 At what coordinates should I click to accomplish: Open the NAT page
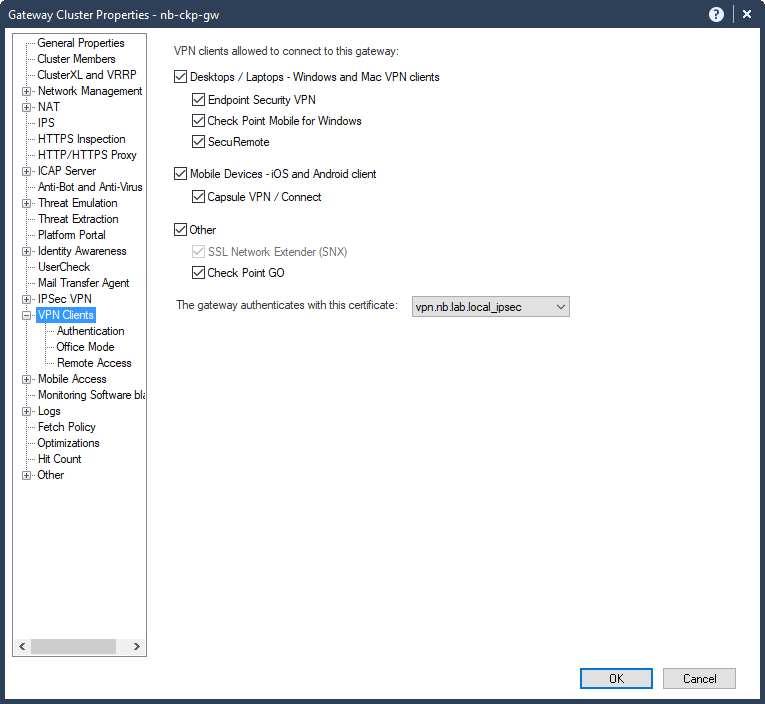click(49, 107)
